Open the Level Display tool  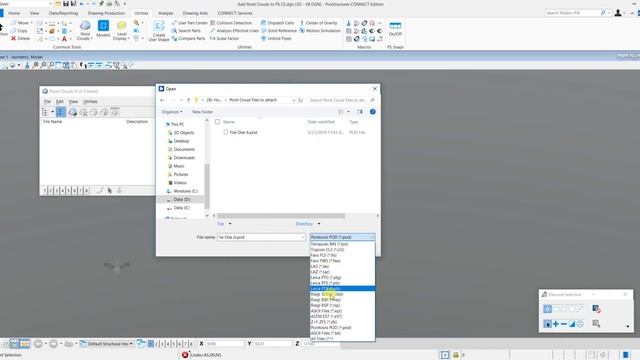tap(121, 30)
